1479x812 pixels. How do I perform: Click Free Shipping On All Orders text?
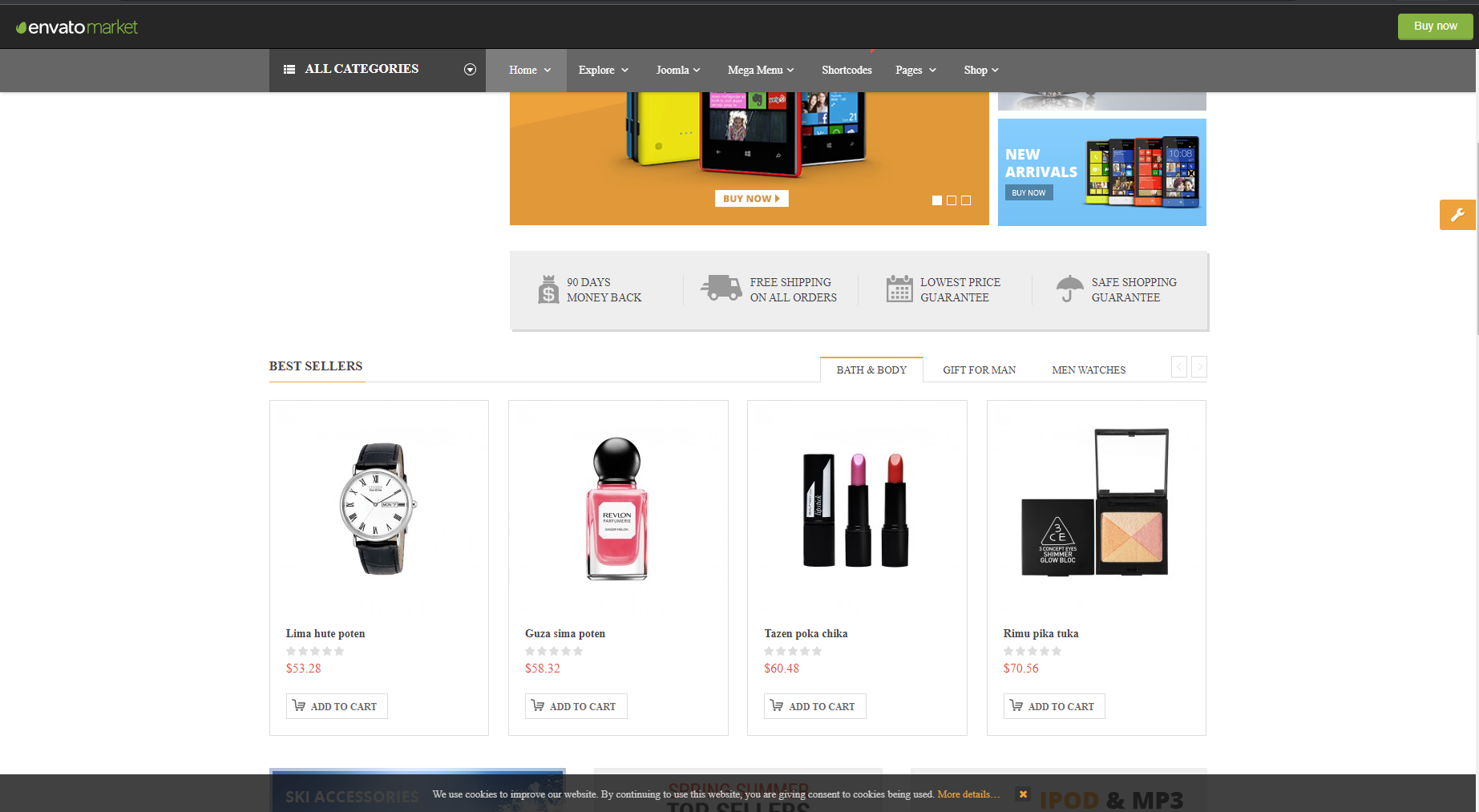point(793,289)
